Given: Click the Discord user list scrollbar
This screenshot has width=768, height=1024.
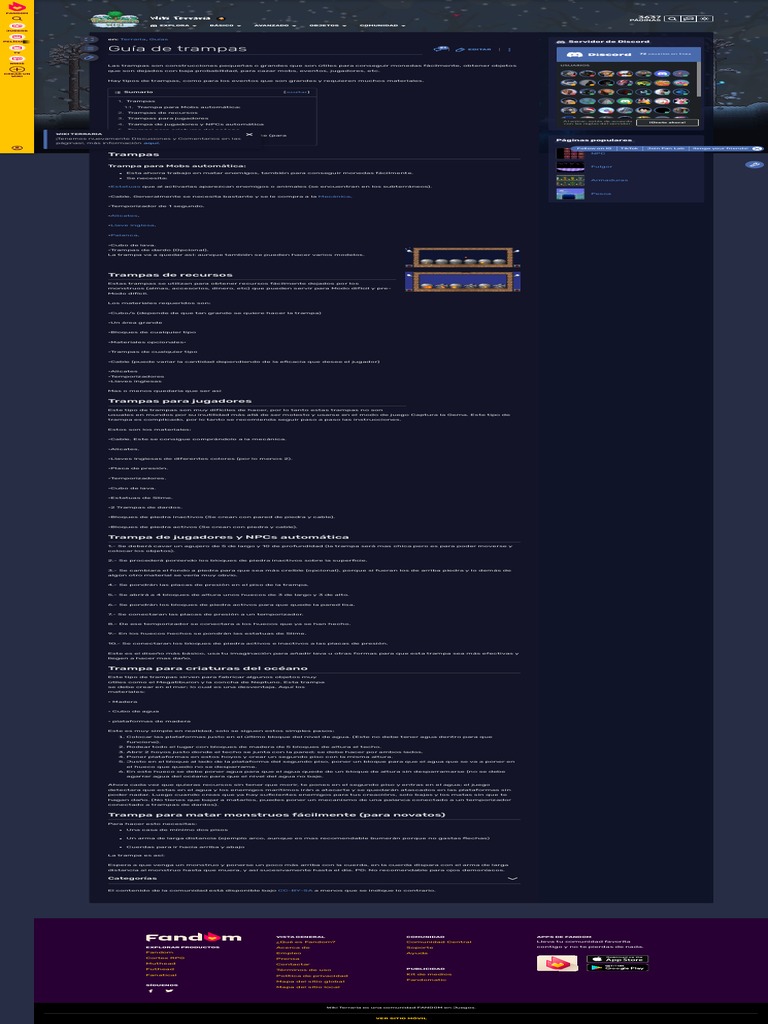Looking at the screenshot, I should coord(699,79).
